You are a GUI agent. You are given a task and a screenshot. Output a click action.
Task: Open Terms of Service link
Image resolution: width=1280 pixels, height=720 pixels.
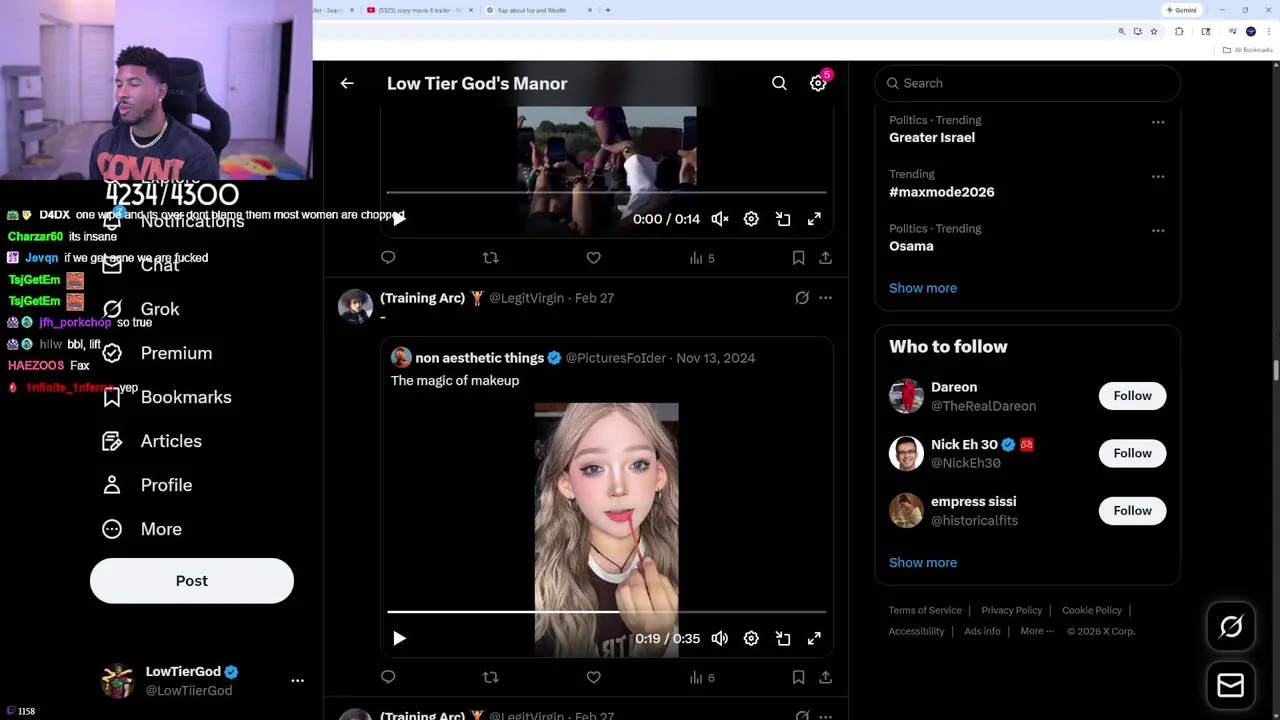tap(925, 610)
